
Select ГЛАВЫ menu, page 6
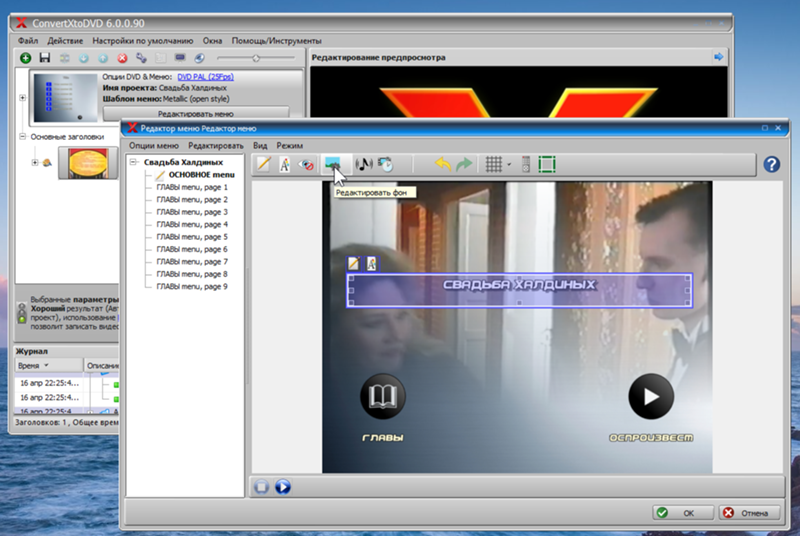[192, 249]
